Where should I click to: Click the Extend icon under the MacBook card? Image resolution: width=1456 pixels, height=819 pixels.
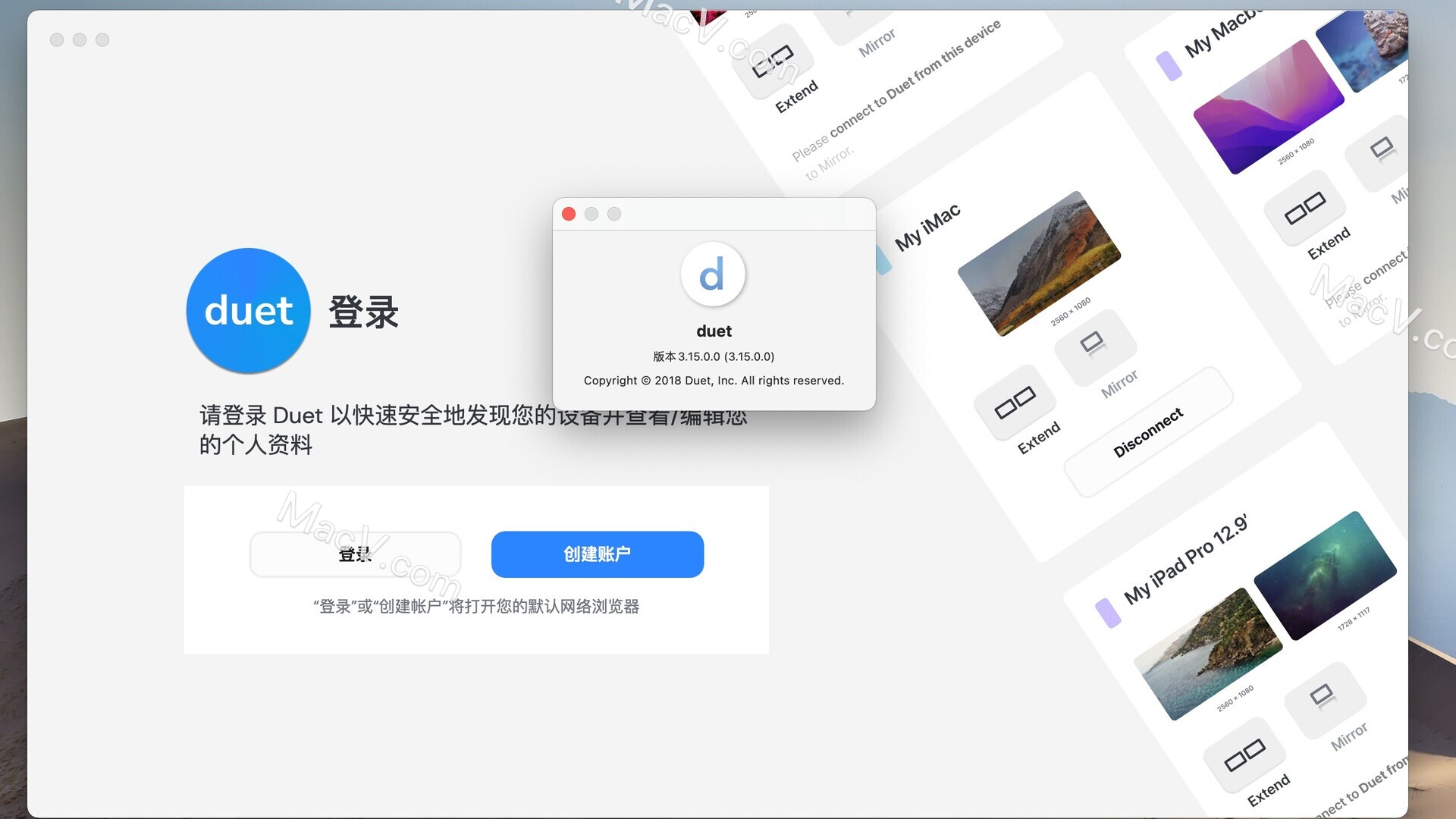coord(1305,209)
